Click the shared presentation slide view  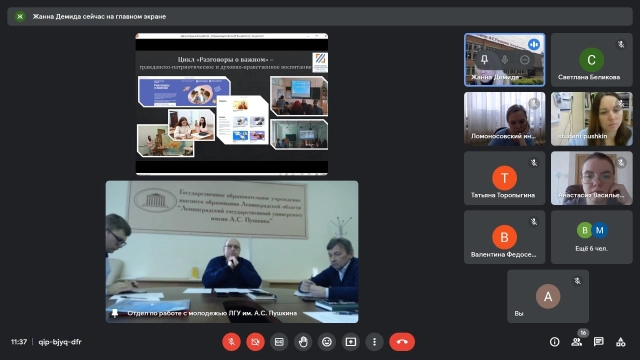tap(231, 104)
